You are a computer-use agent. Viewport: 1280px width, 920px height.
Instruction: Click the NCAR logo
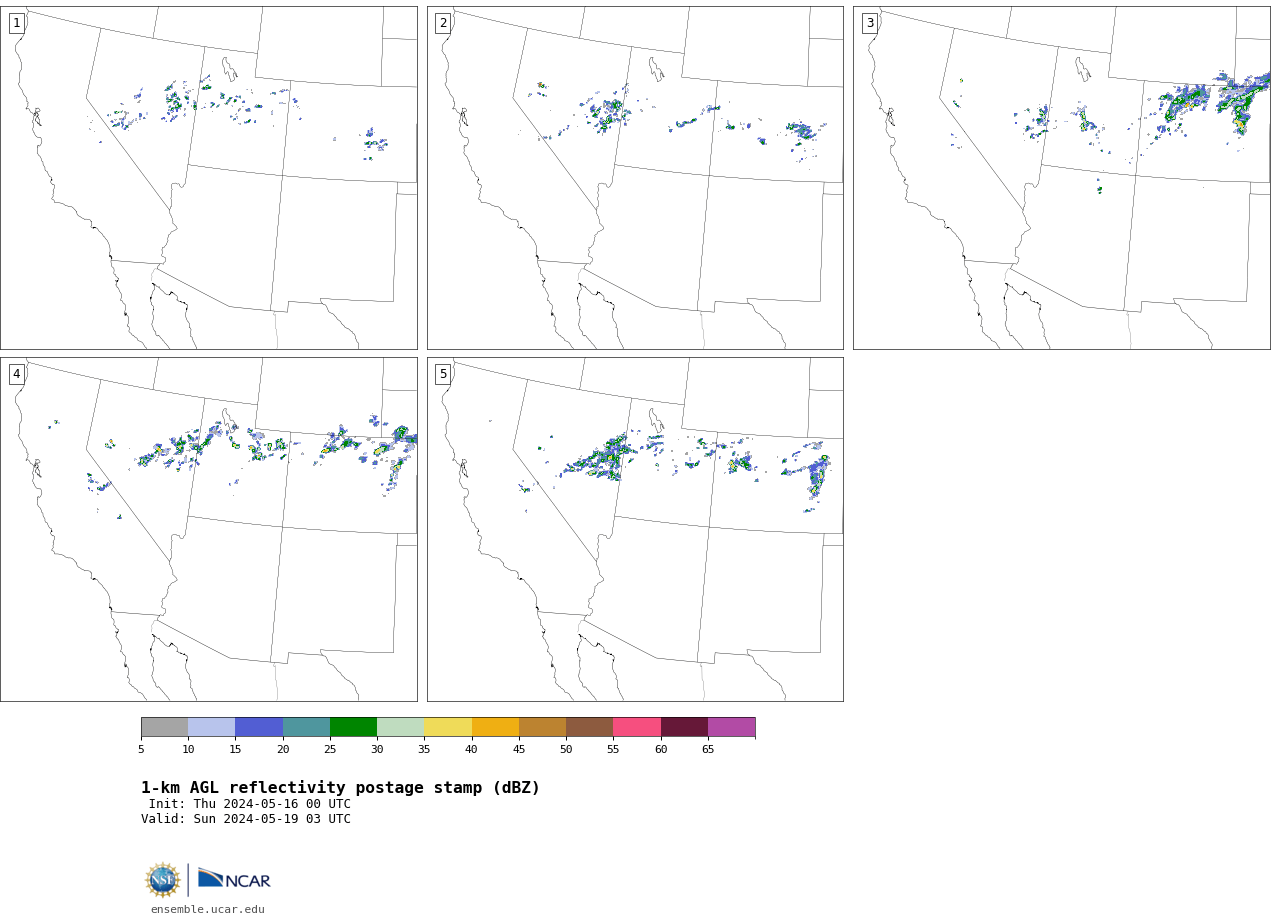[234, 879]
